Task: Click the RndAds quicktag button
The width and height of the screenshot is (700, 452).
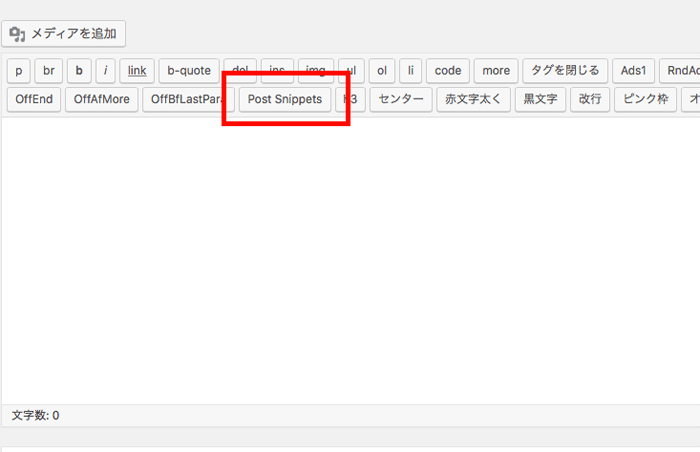Action: tap(680, 71)
